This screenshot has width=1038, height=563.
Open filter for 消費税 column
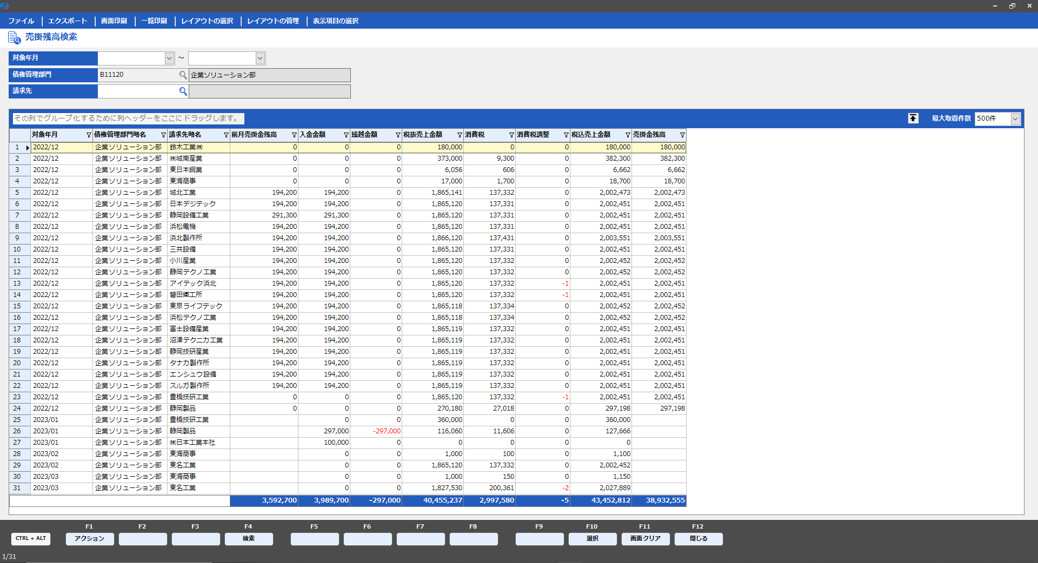[x=511, y=135]
